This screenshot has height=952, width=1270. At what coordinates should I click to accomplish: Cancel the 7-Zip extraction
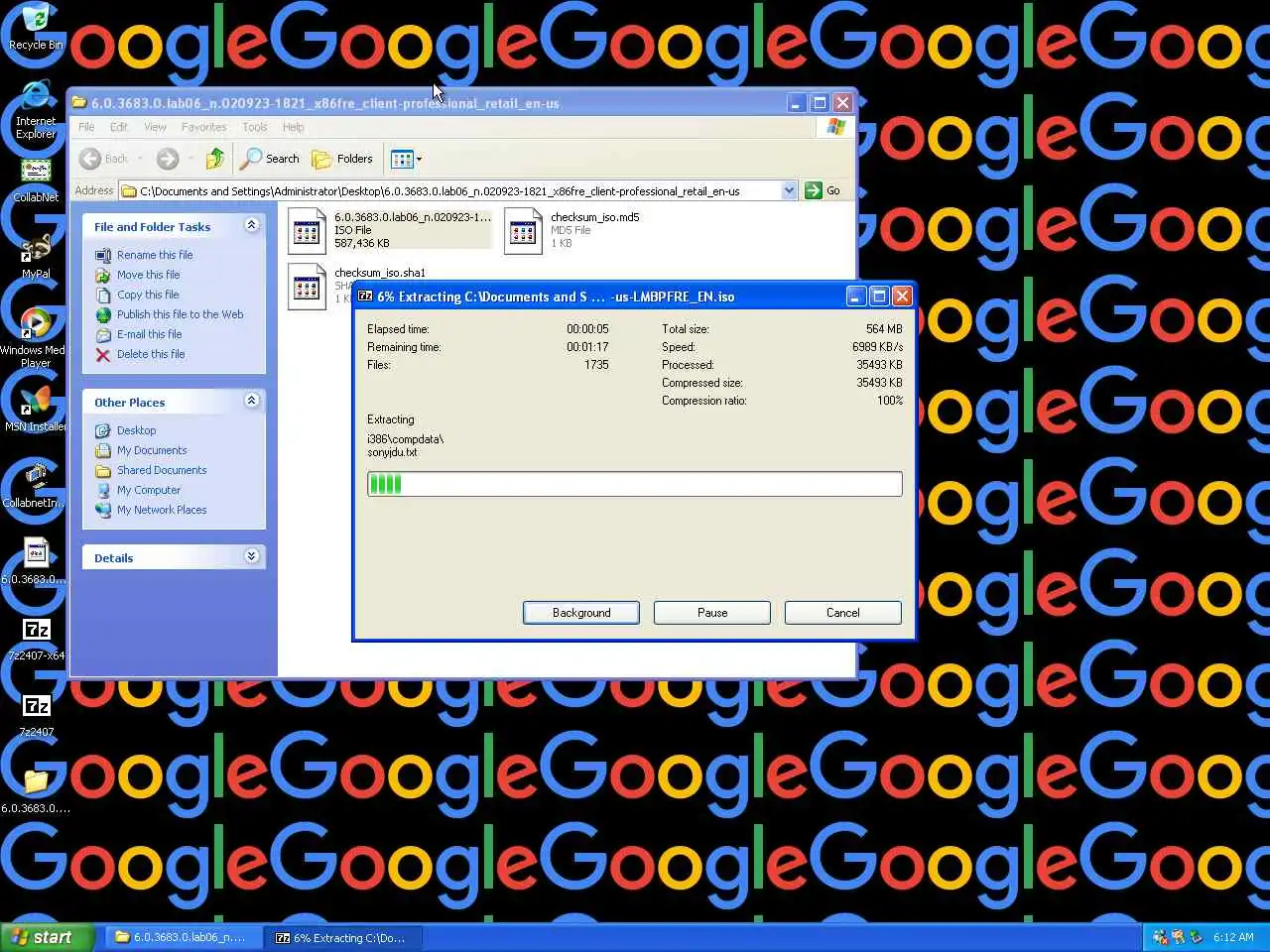click(x=843, y=613)
